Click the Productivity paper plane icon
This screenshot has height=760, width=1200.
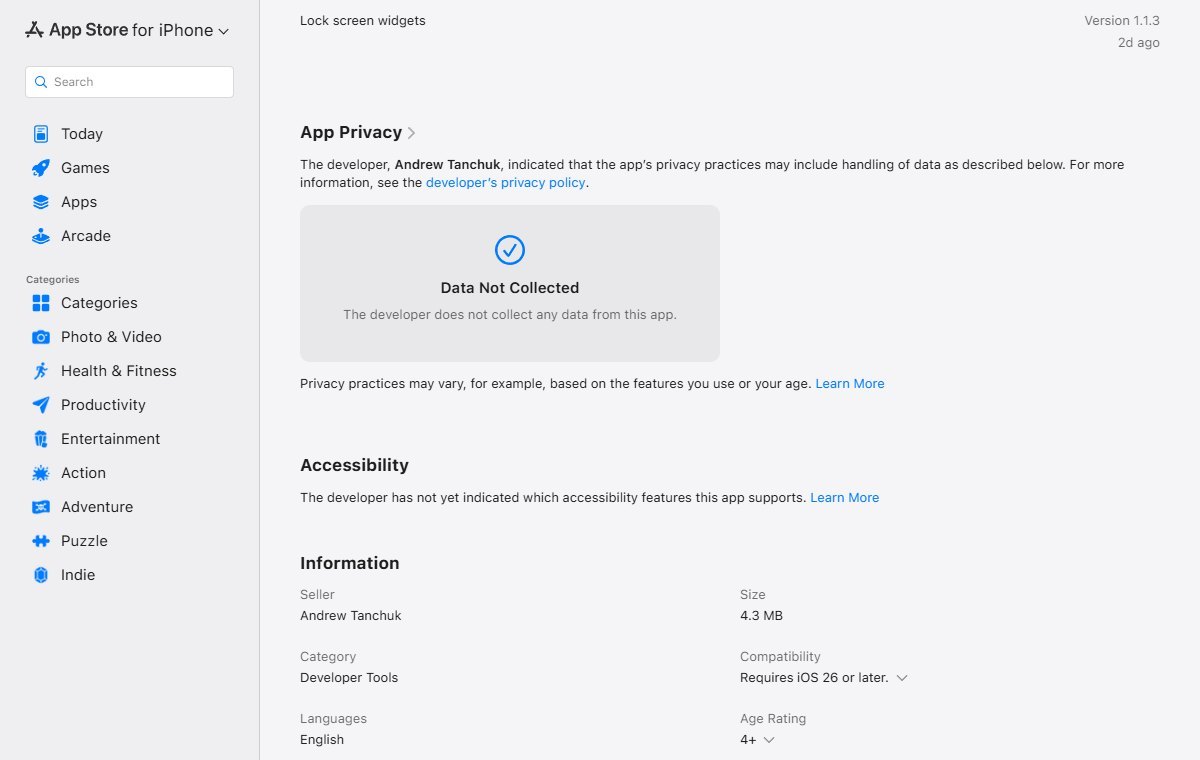pos(41,405)
